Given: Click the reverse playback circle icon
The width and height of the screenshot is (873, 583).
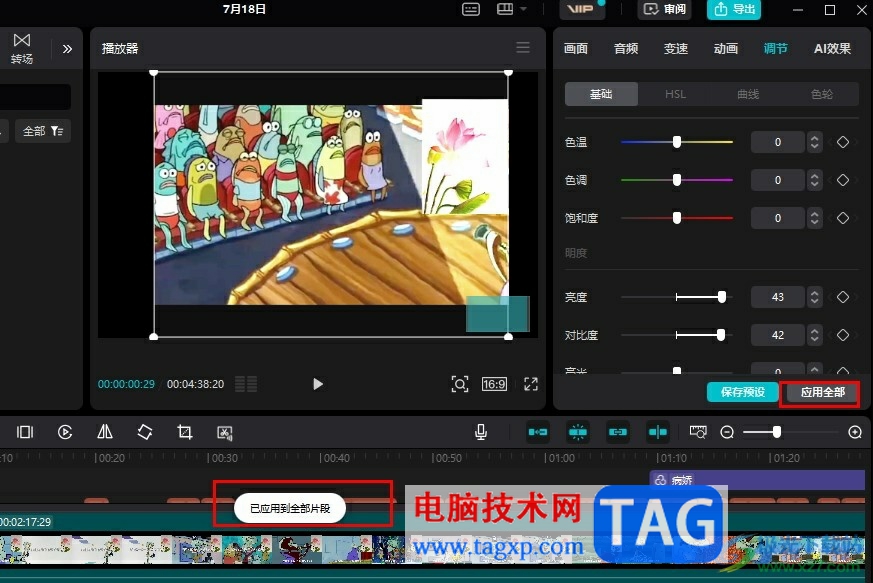Looking at the screenshot, I should point(65,432).
